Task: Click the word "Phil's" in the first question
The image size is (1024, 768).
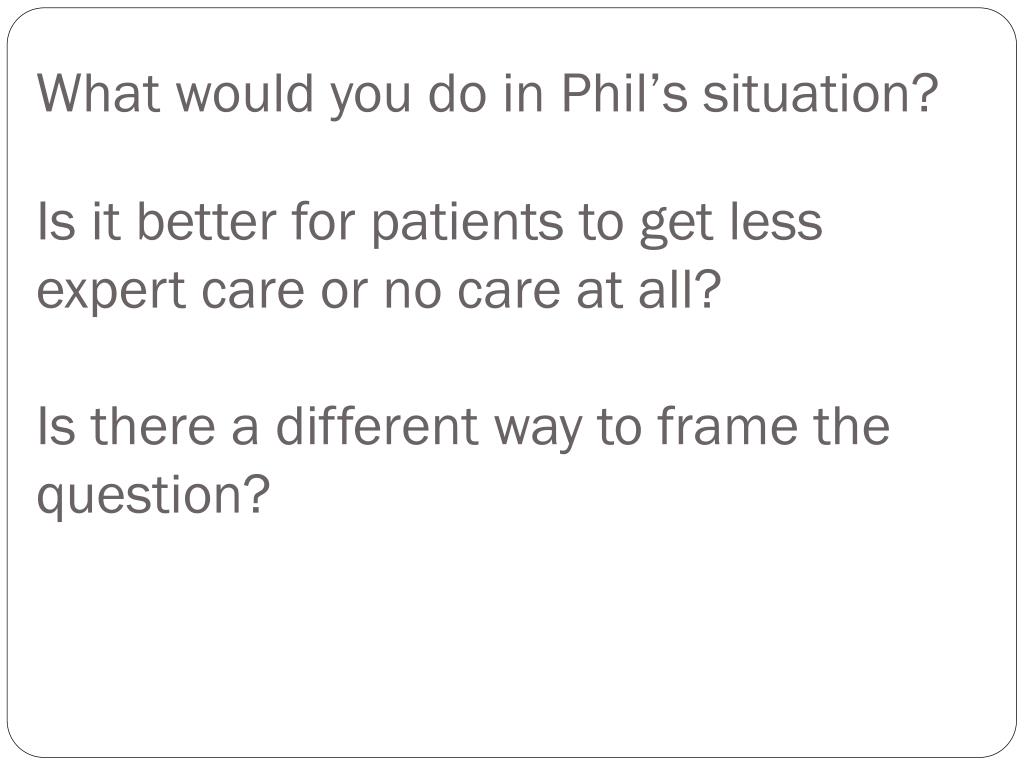Action: point(624,93)
